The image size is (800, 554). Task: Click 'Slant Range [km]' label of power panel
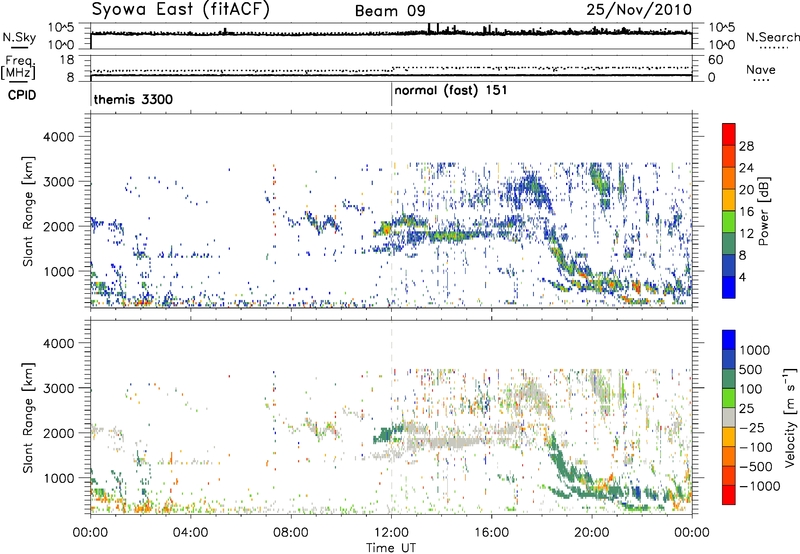(29, 211)
